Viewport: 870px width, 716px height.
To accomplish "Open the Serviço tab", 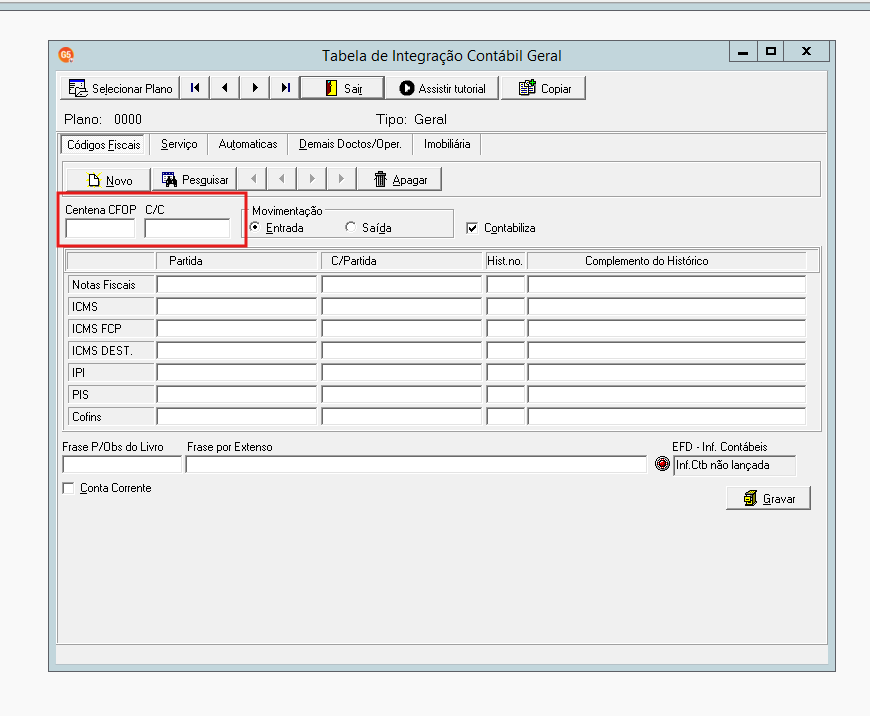I will [x=179, y=144].
